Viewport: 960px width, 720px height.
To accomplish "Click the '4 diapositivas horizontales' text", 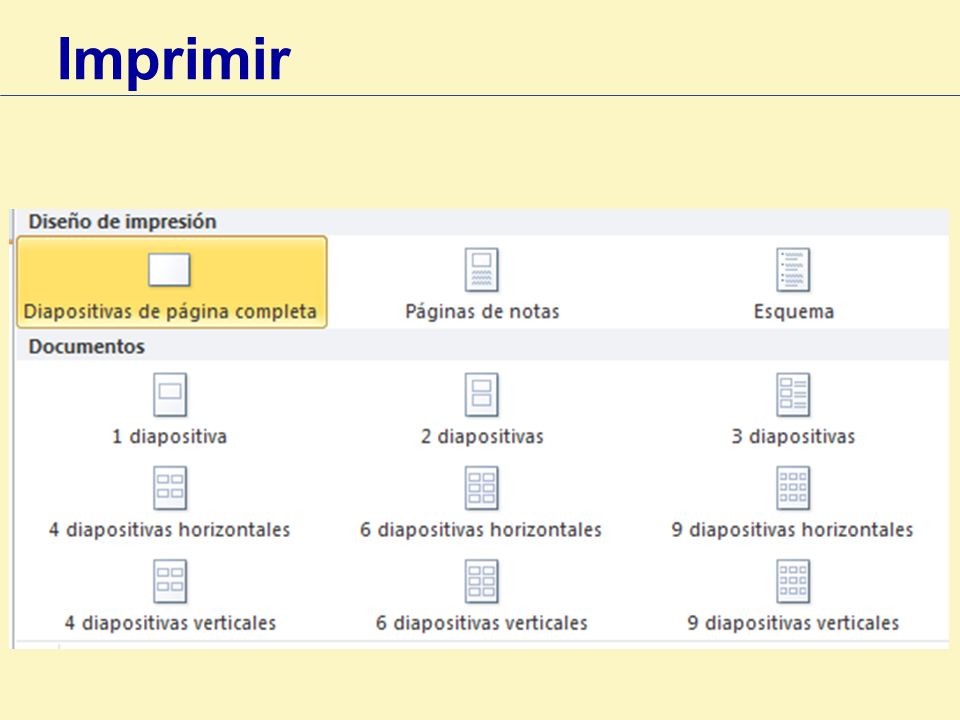I will click(170, 530).
